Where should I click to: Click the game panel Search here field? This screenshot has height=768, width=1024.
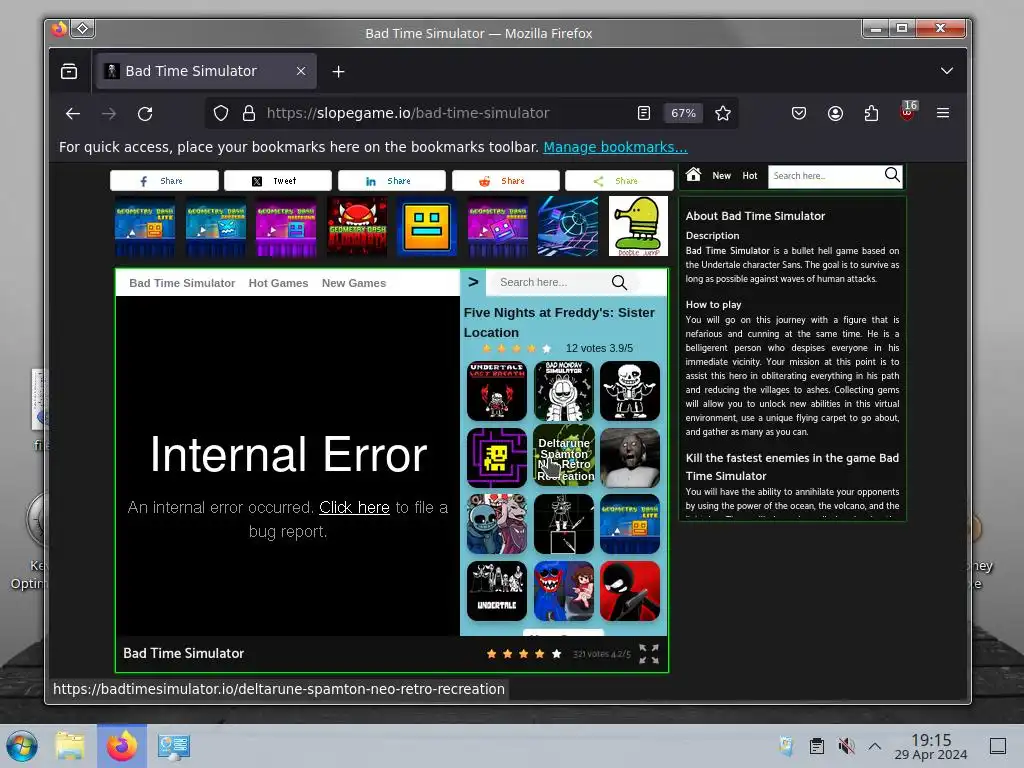[549, 282]
